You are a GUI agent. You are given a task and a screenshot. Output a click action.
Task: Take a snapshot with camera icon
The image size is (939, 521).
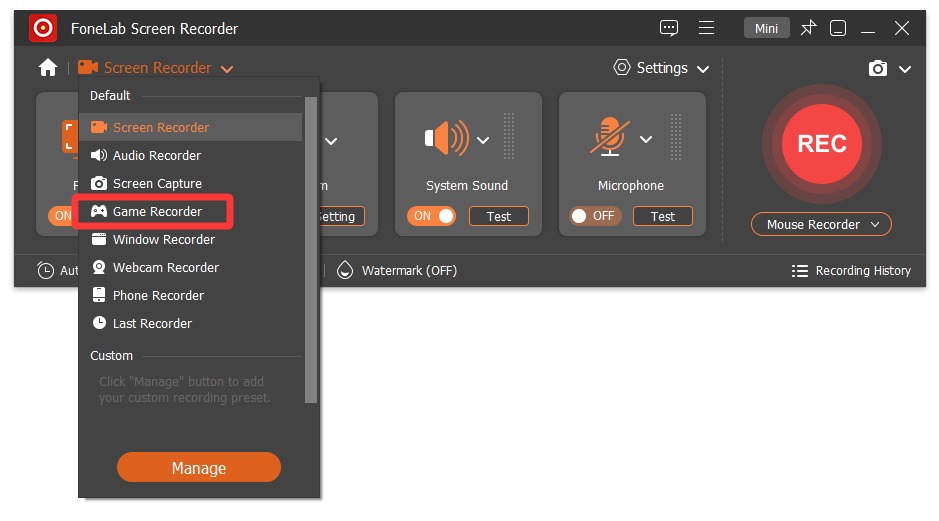878,68
